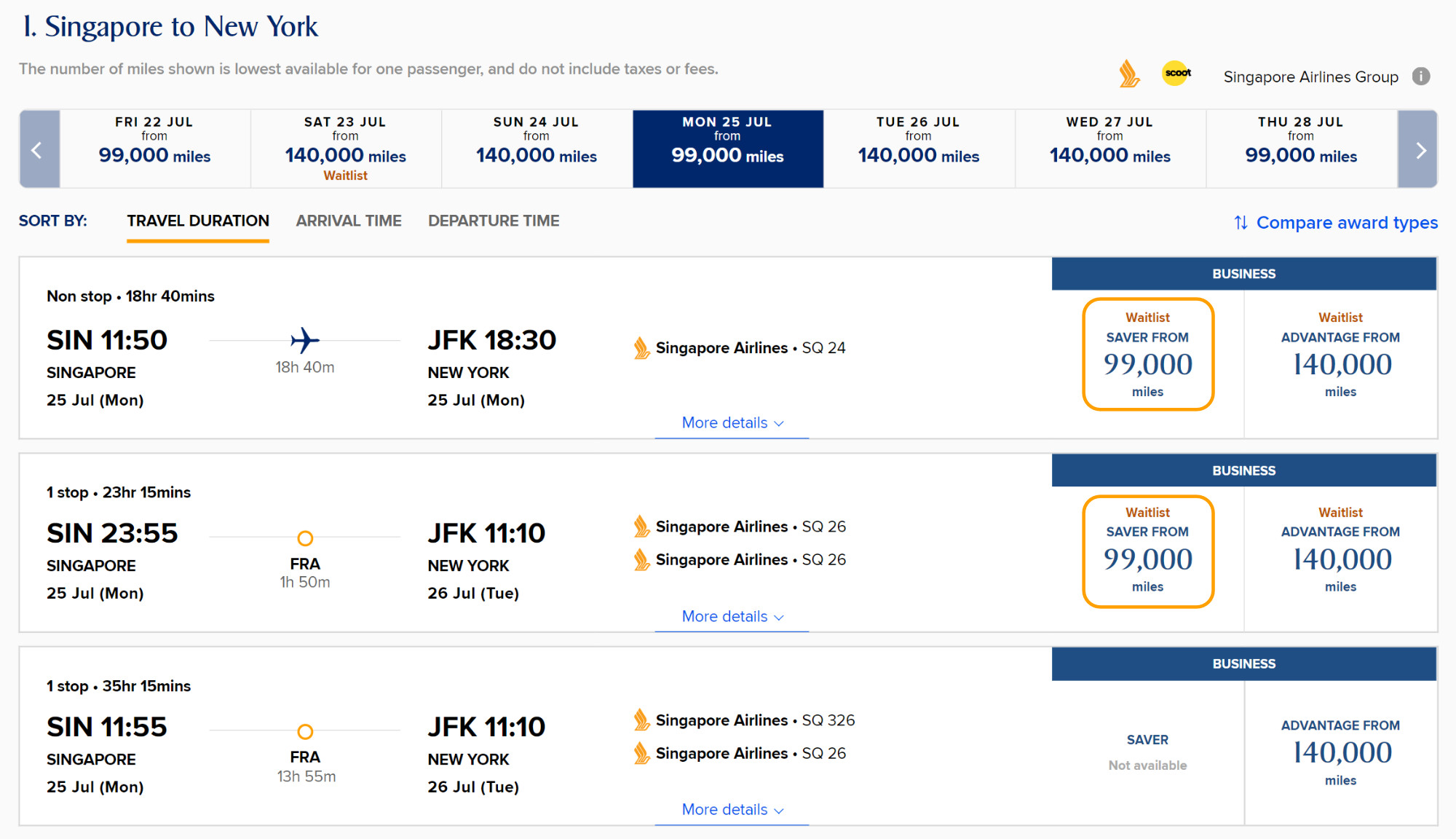Screen dimensions: 1456x839
Task: Expand More details for 23hr 15mins flight
Action: point(732,617)
